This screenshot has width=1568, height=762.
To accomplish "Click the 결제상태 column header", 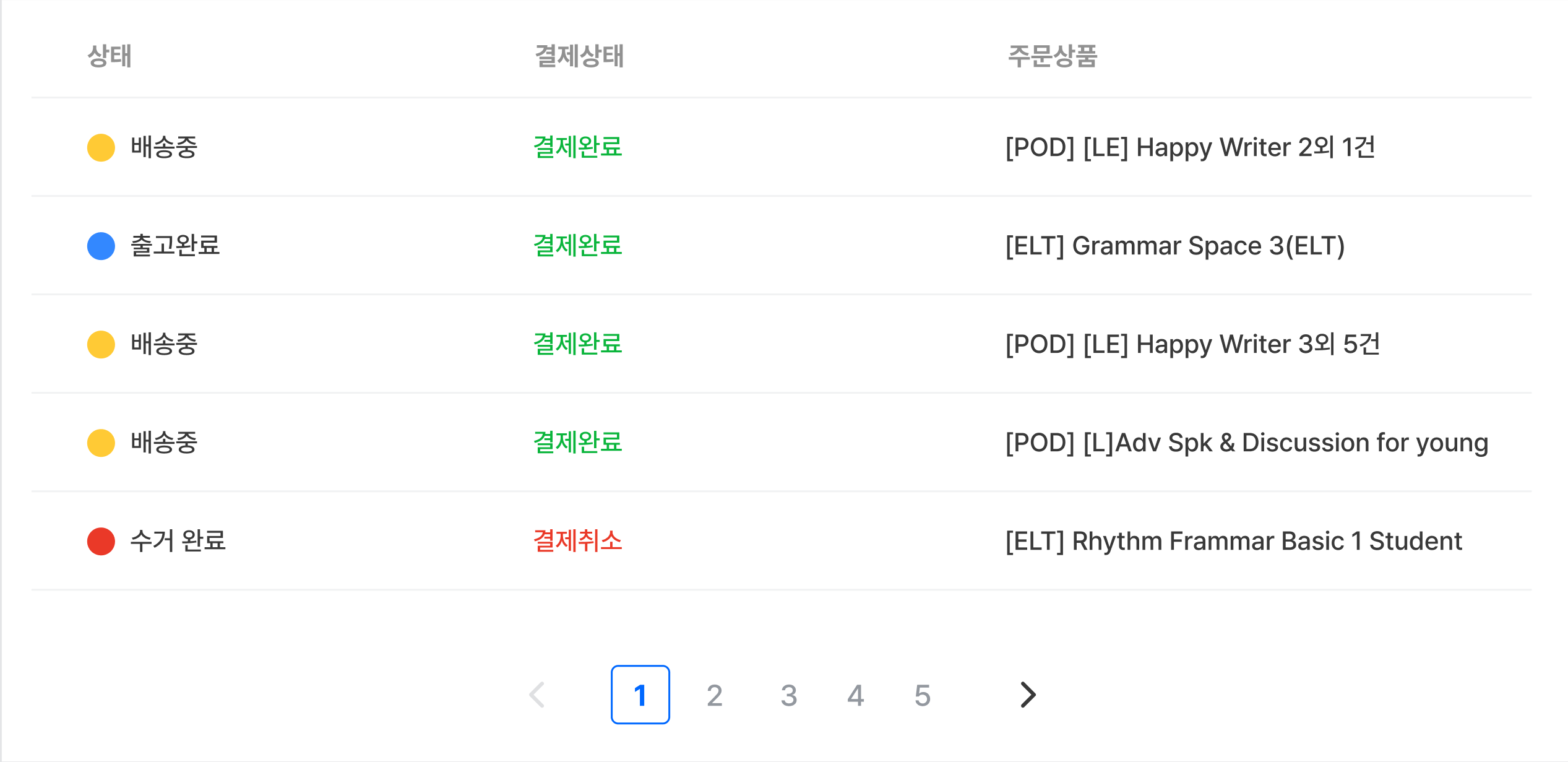I will tap(579, 56).
